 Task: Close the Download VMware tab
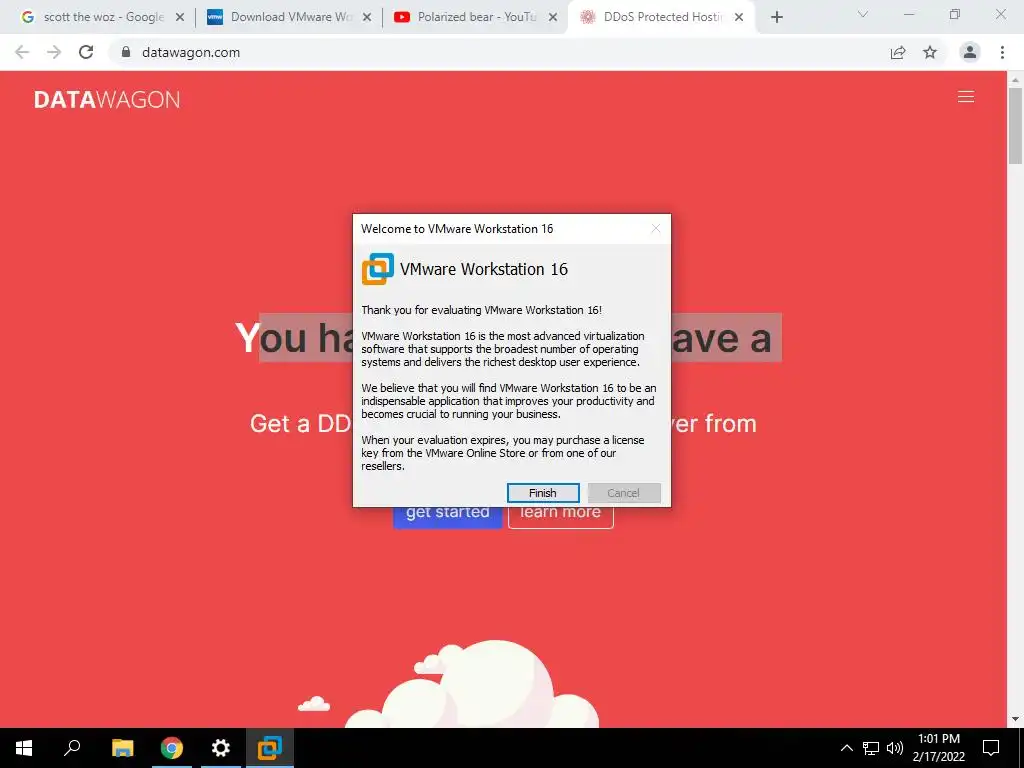[367, 18]
